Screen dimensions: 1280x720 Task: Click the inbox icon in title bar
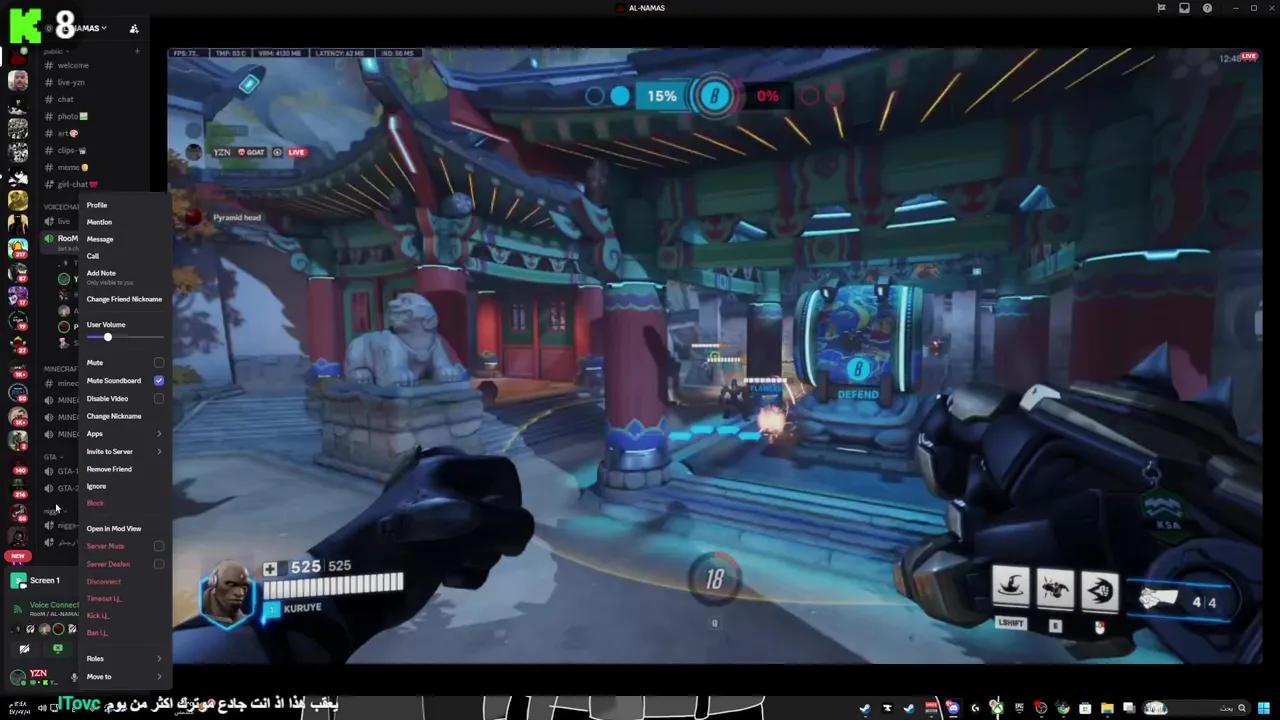pos(1184,8)
